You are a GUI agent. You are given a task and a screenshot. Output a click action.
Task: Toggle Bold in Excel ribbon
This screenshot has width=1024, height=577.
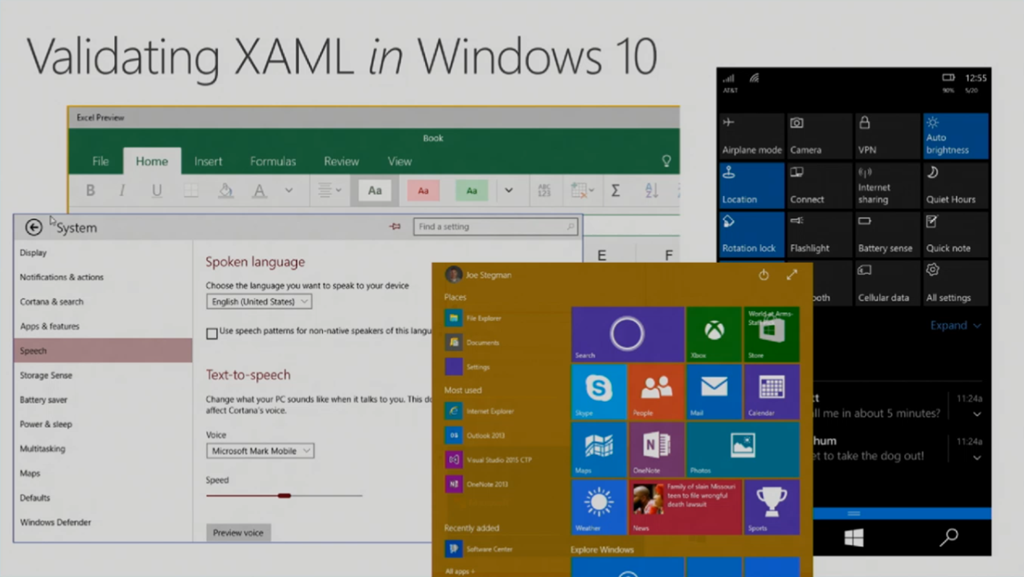pos(90,191)
